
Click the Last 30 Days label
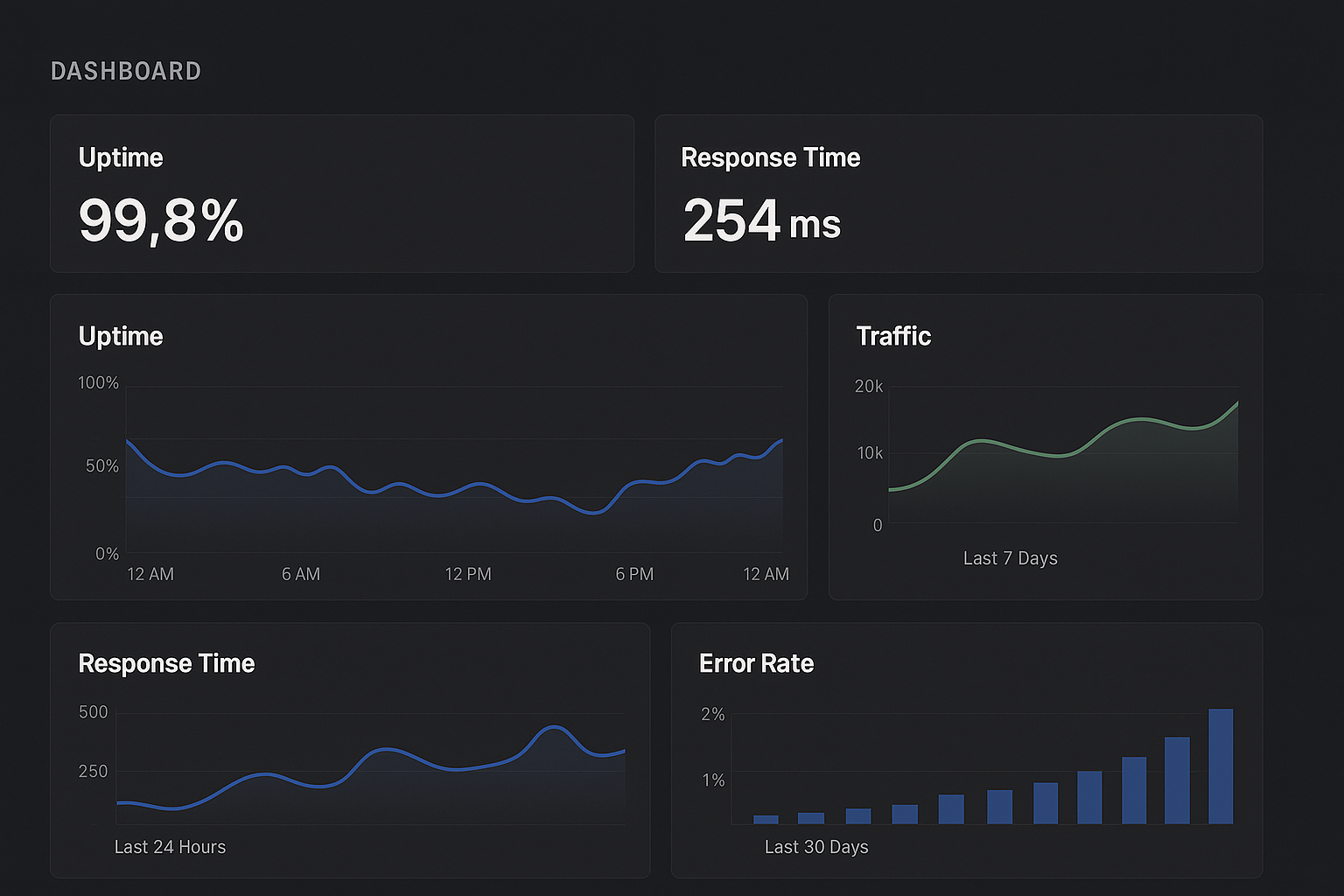tap(816, 847)
